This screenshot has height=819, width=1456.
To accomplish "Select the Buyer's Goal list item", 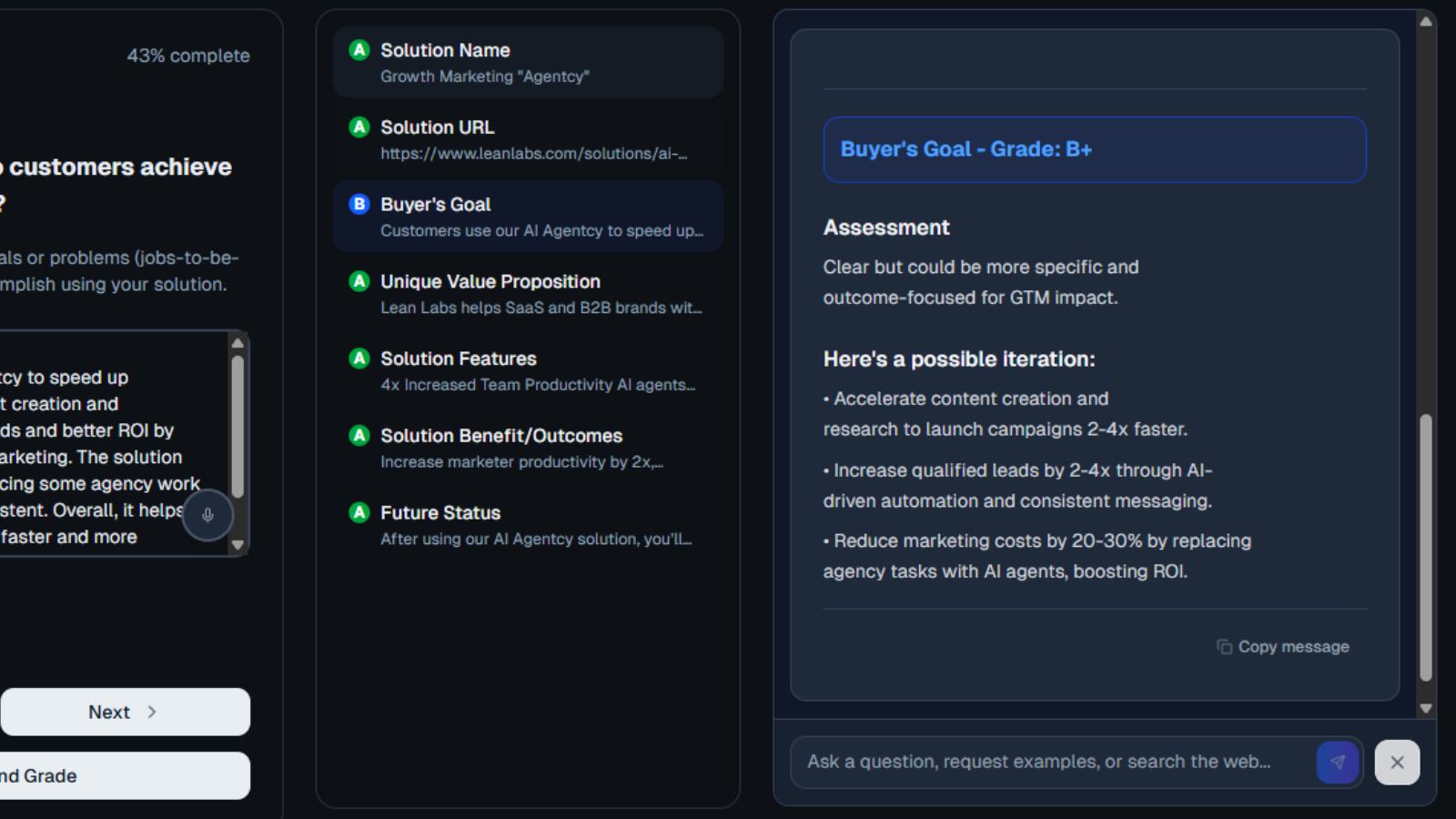I will point(528,217).
